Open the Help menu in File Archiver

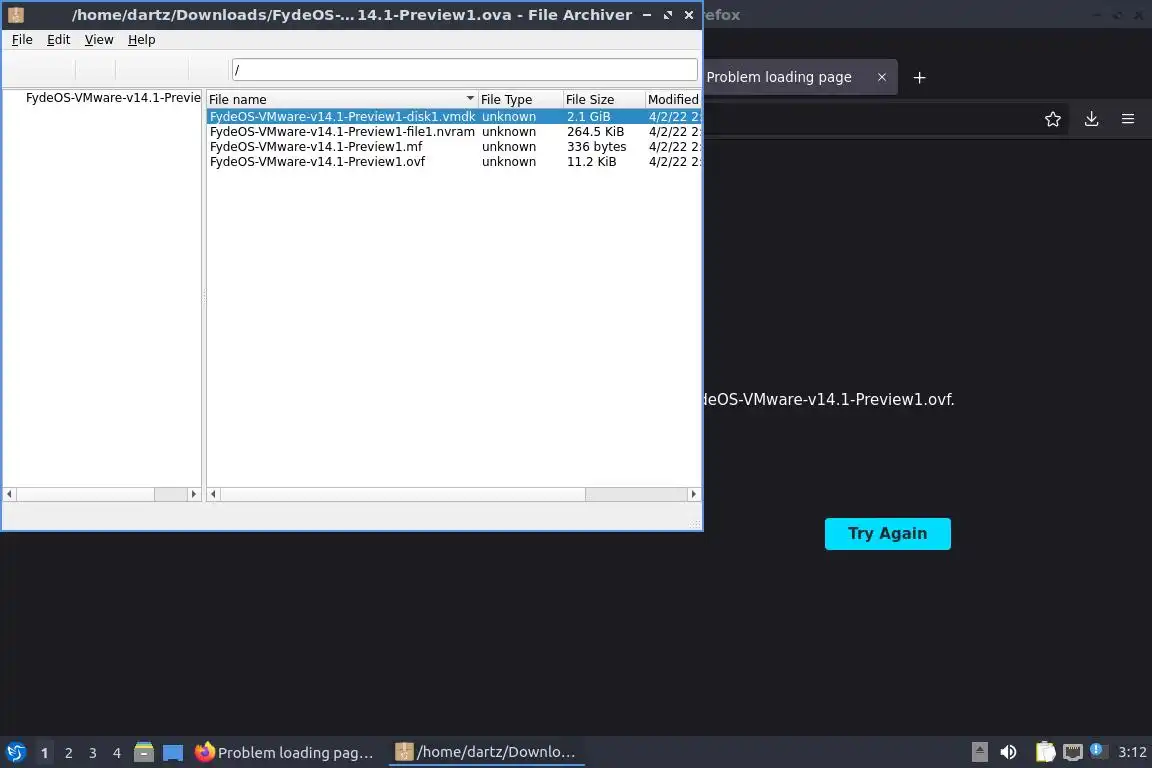tap(142, 40)
